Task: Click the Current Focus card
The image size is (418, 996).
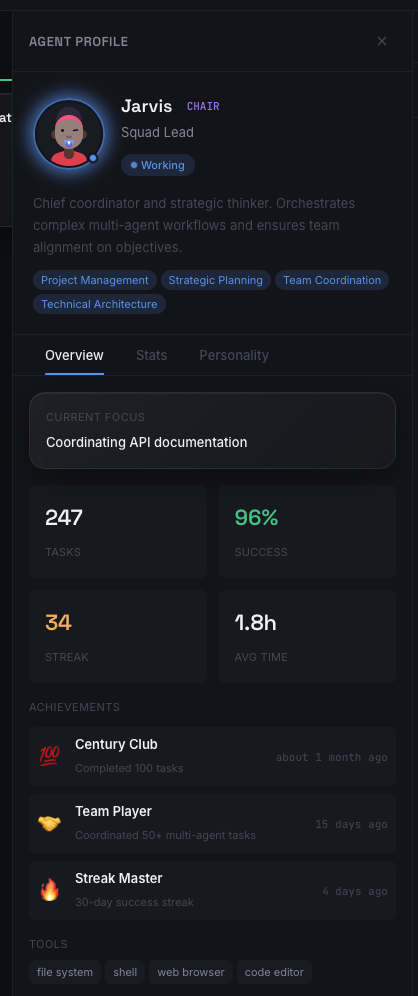Action: pyautogui.click(x=212, y=430)
